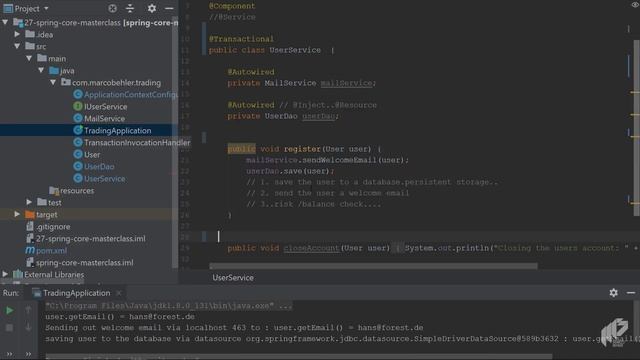Close the TradingApplication run tab
This screenshot has width=640, height=360.
pyautogui.click(x=119, y=293)
